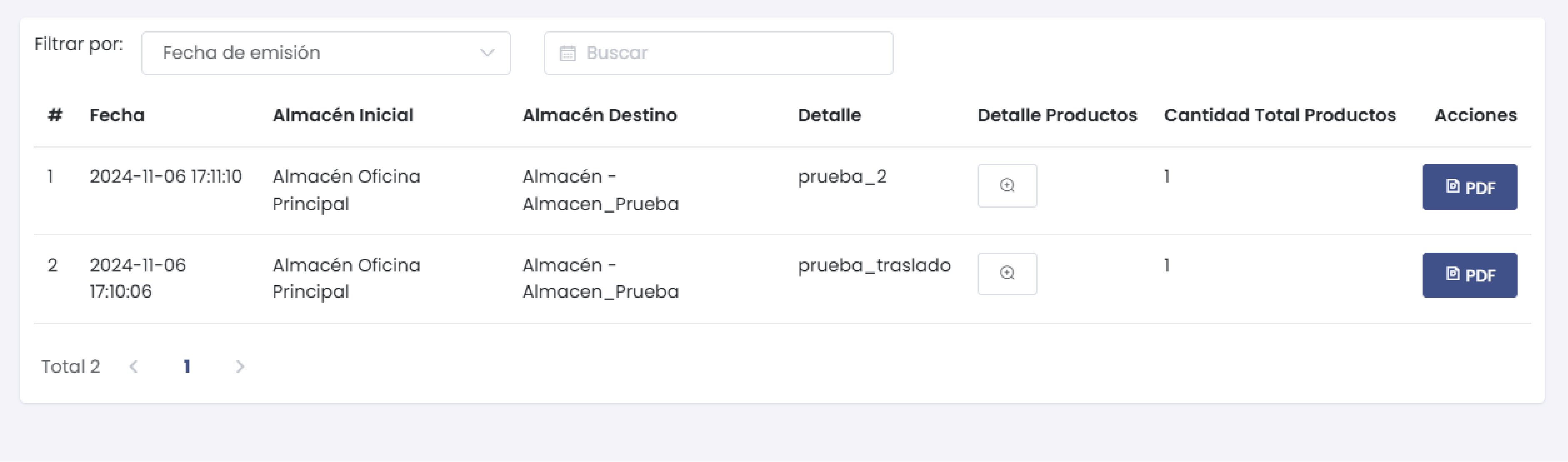
Task: Click the Almacén Inicial column header
Action: (x=343, y=115)
